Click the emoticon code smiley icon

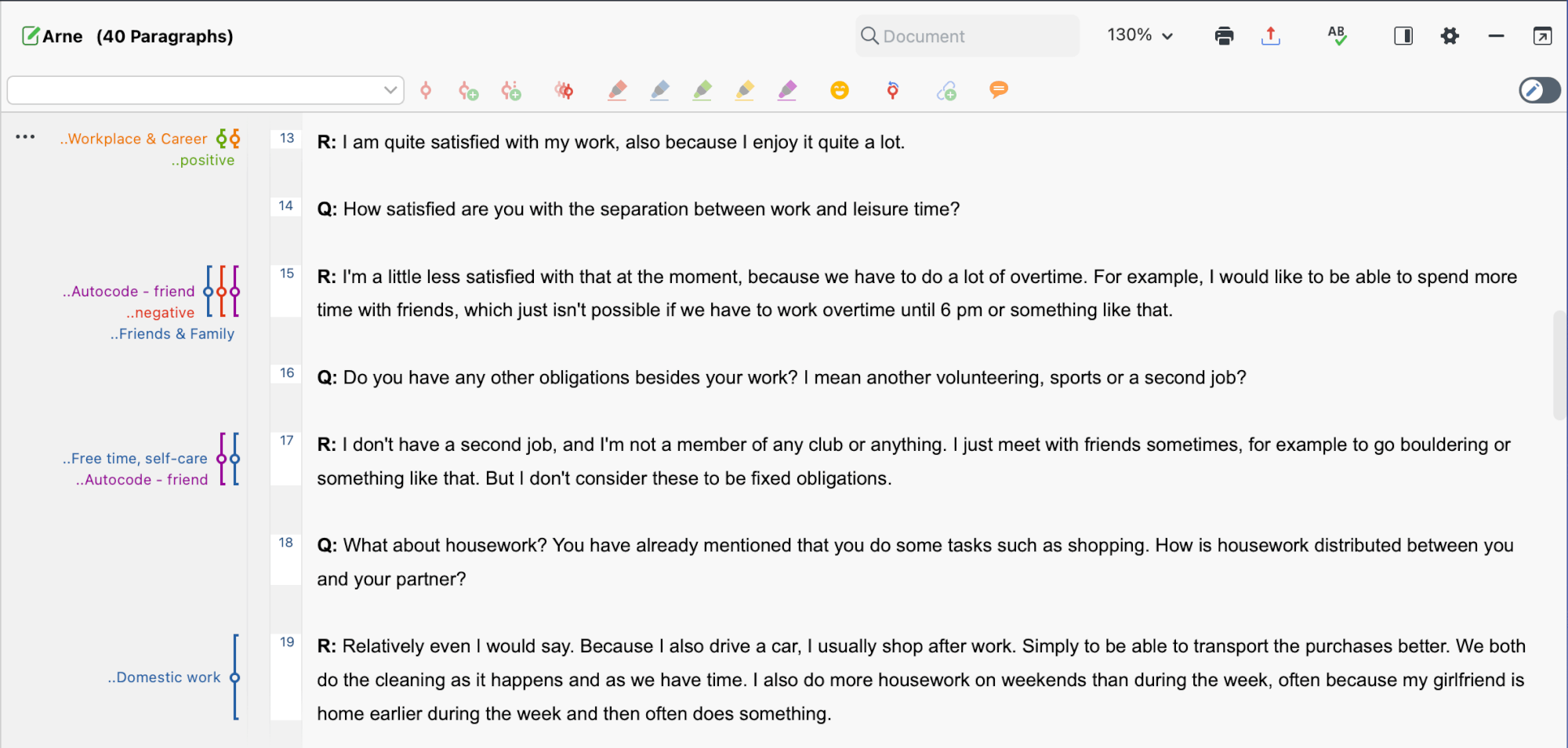[x=840, y=90]
